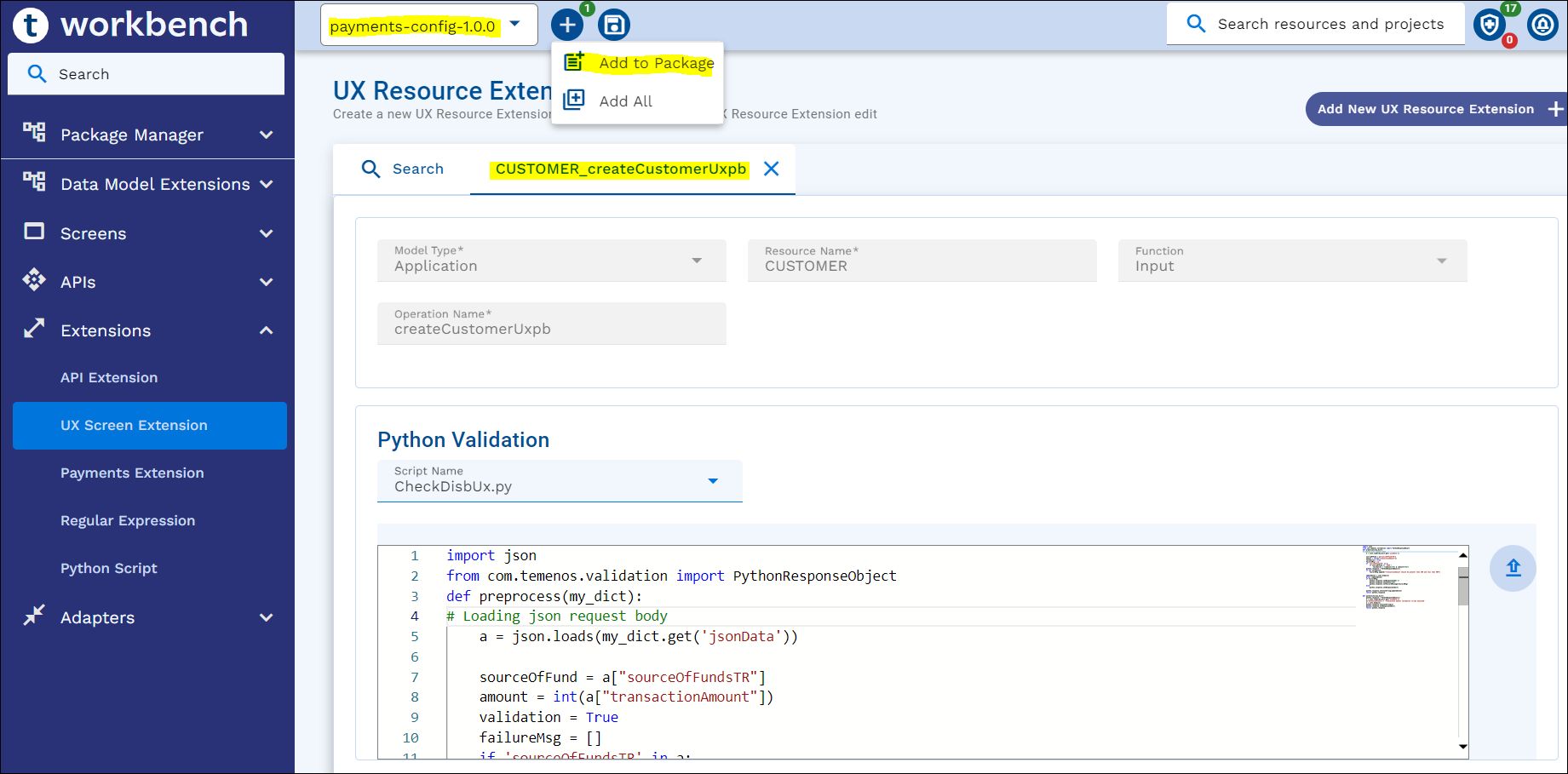This screenshot has width=1568, height=774.
Task: Close the CUSTOMER_createCustomerUxpb tab
Action: coord(772,169)
